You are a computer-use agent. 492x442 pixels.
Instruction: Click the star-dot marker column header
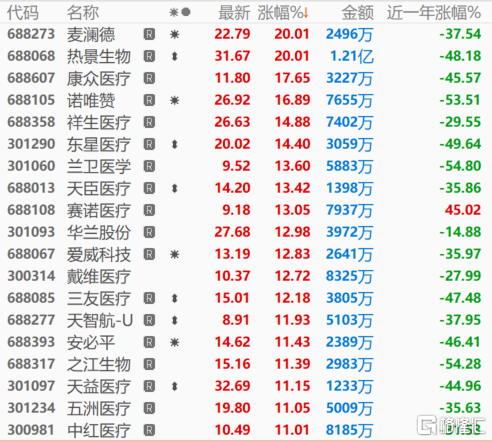[x=180, y=13]
